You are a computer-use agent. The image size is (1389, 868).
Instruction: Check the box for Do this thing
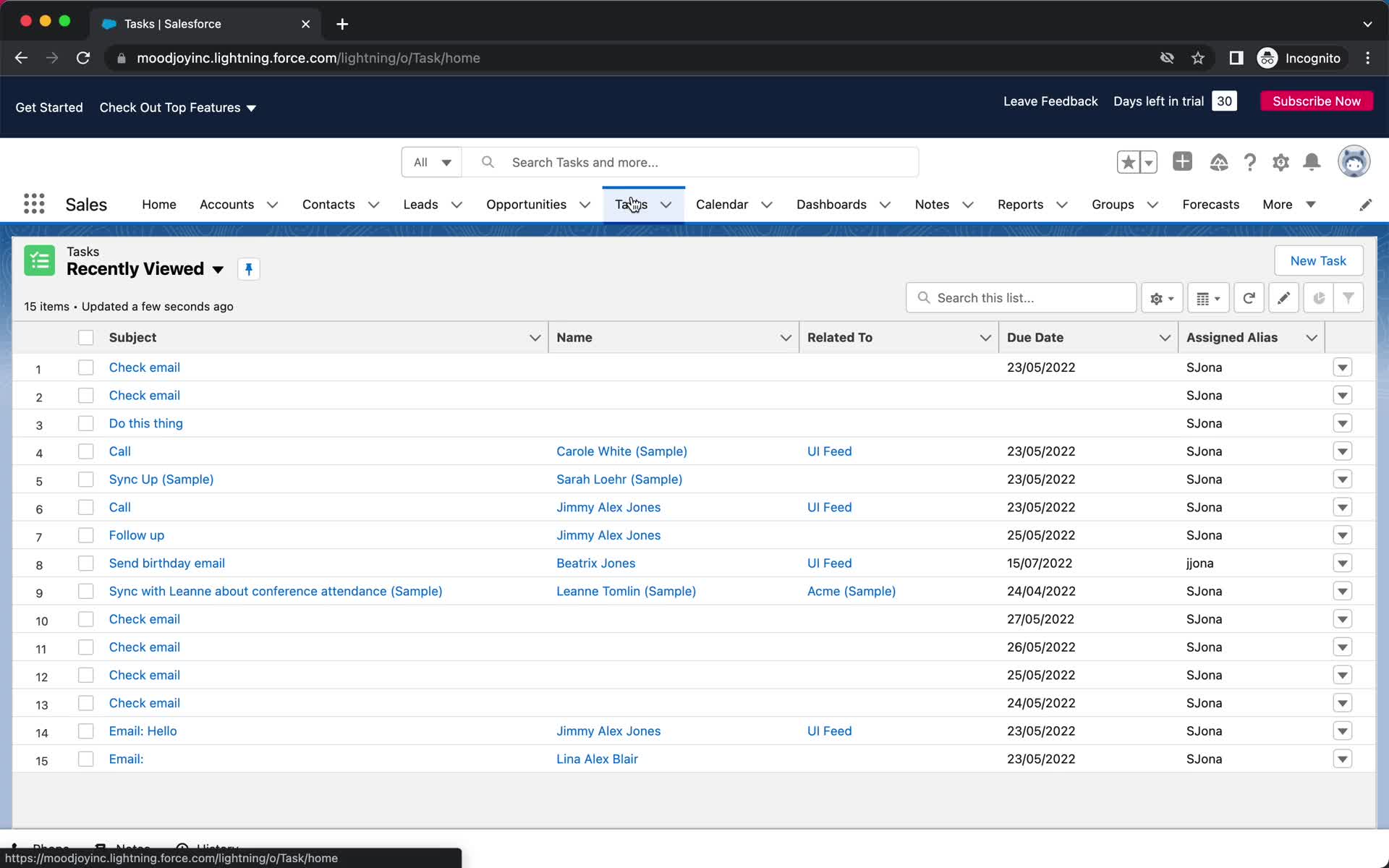pos(86,423)
